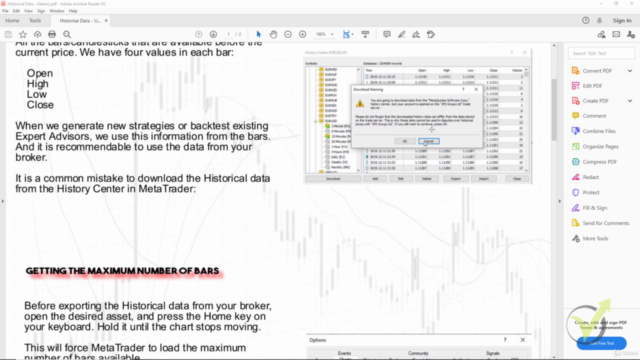This screenshot has width=640, height=360.
Task: Expand the Create PDF chevron
Action: click(630, 101)
